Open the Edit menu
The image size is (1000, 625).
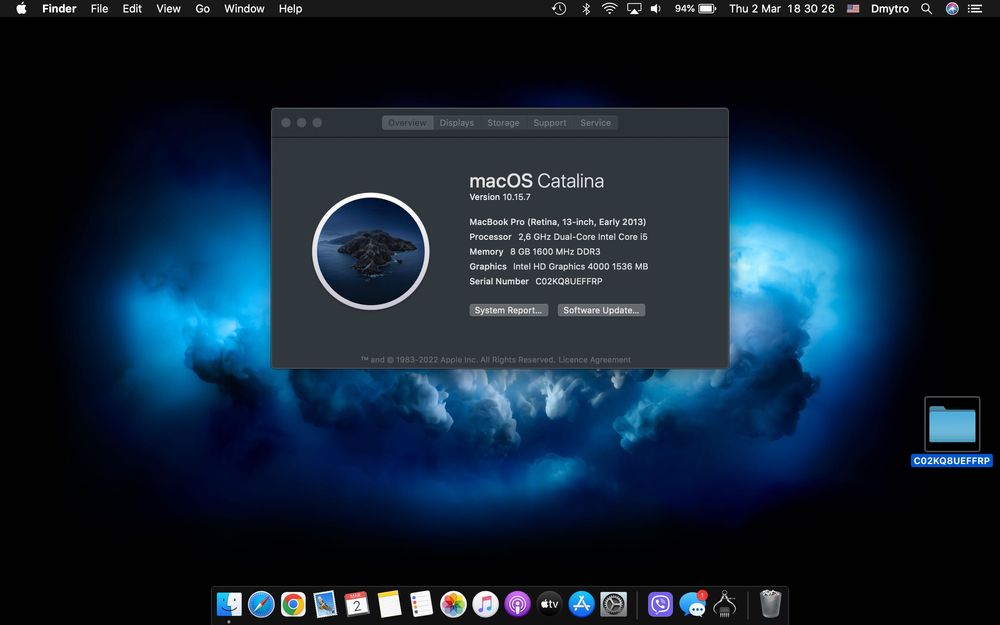(132, 8)
